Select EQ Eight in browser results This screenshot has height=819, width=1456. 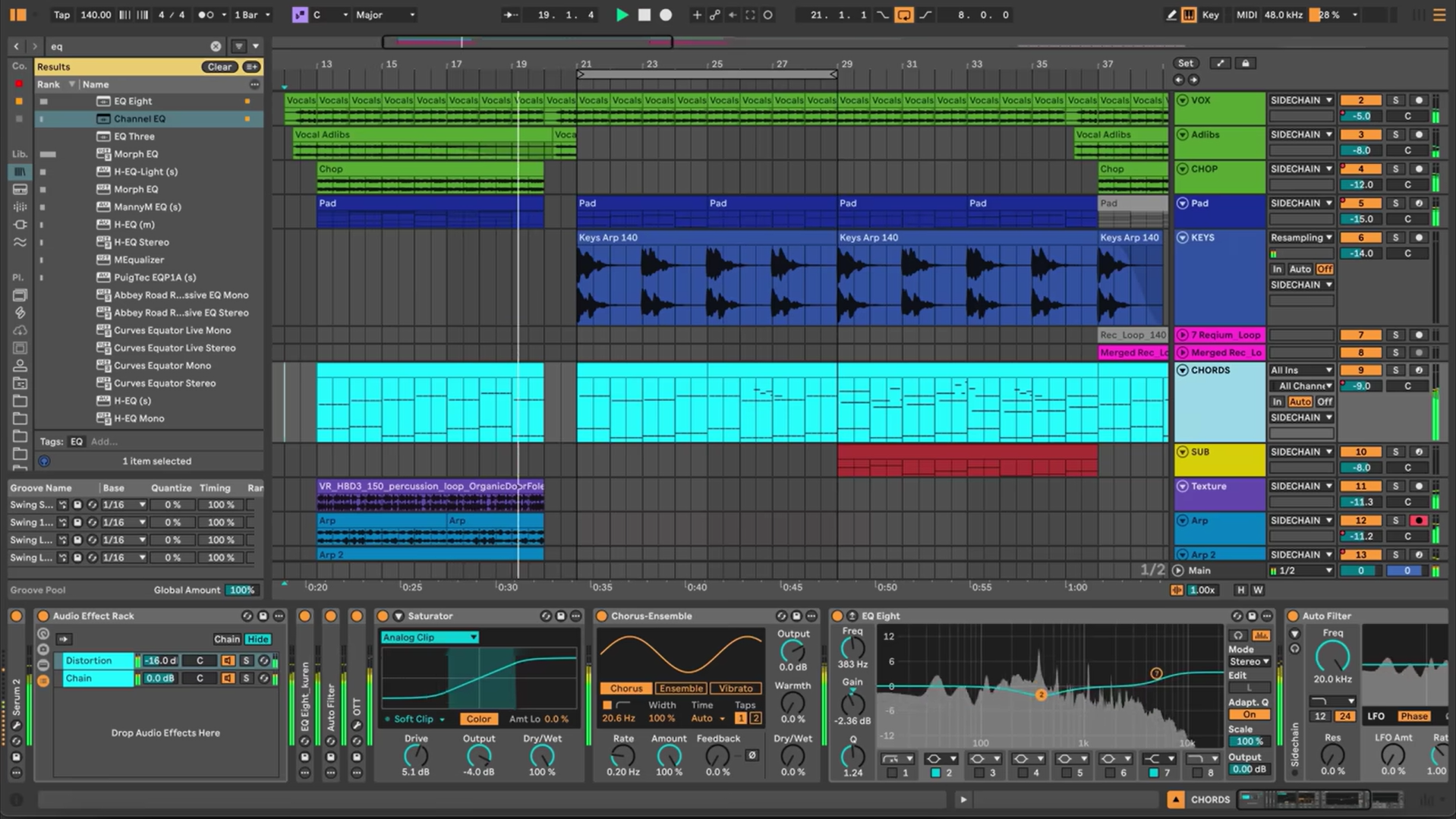tap(133, 101)
